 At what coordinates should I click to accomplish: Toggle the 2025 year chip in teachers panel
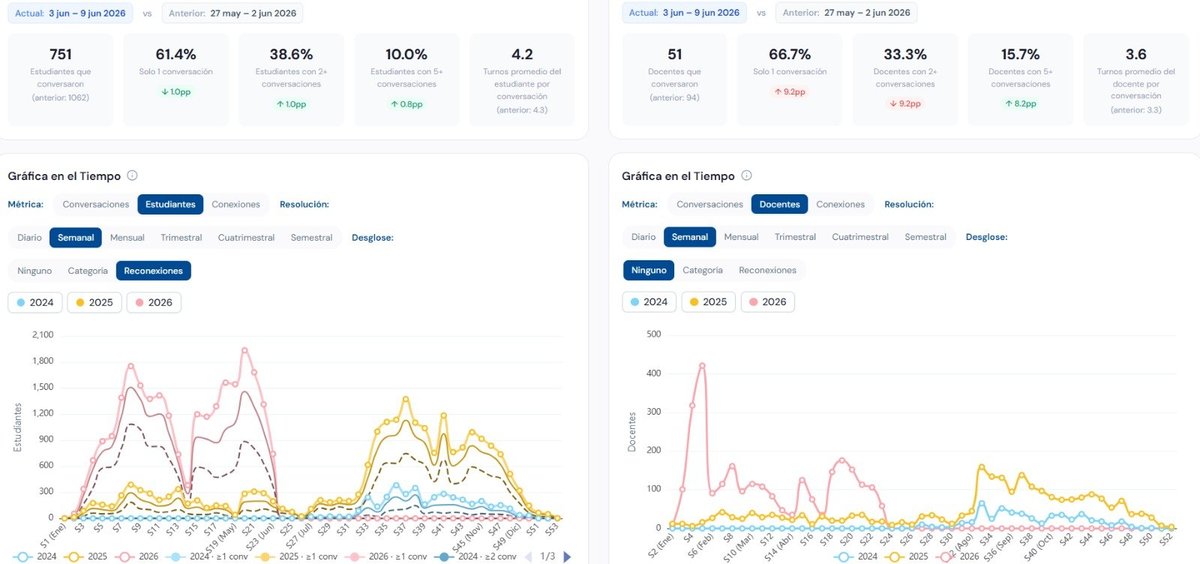(x=708, y=302)
